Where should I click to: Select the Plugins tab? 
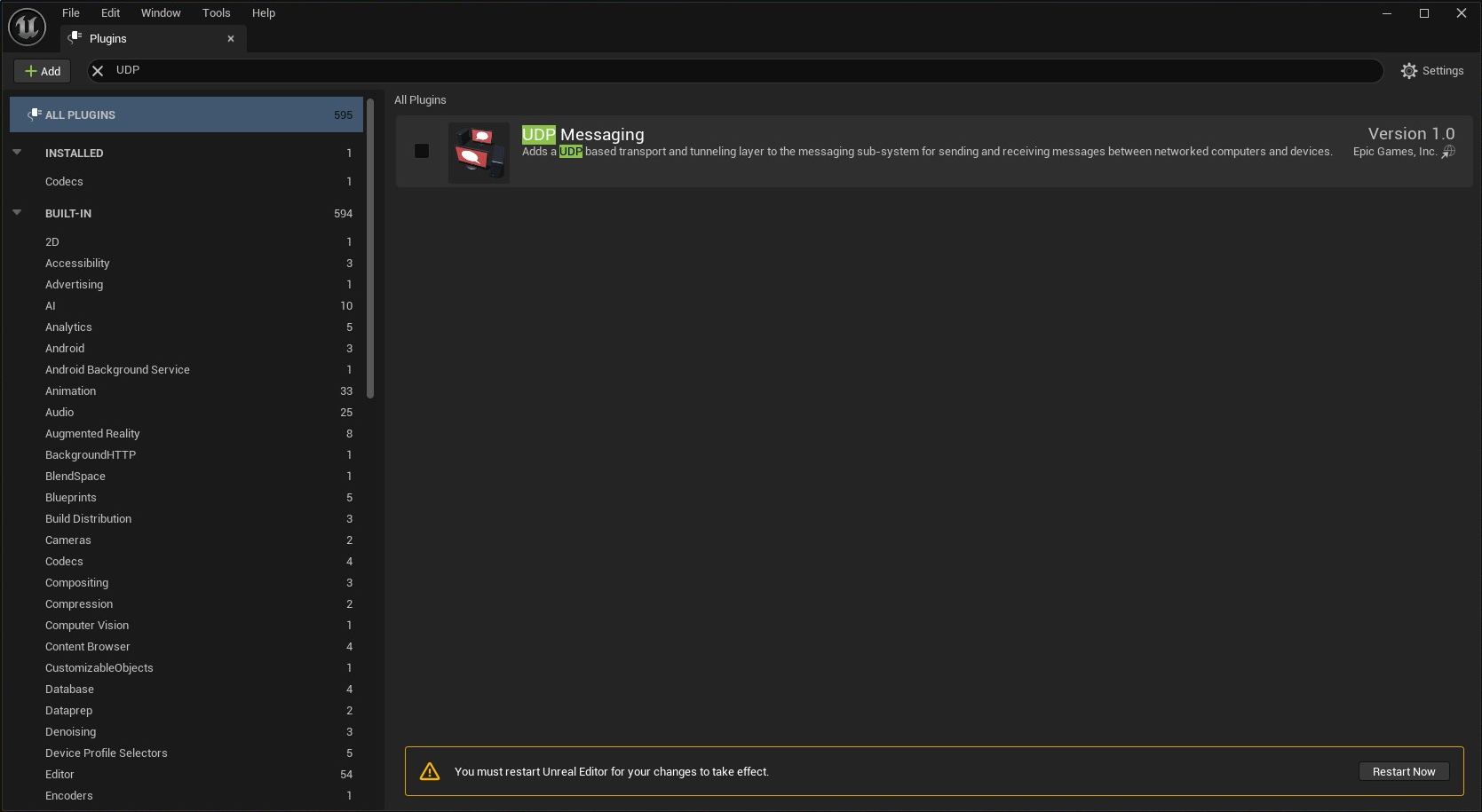[153, 38]
